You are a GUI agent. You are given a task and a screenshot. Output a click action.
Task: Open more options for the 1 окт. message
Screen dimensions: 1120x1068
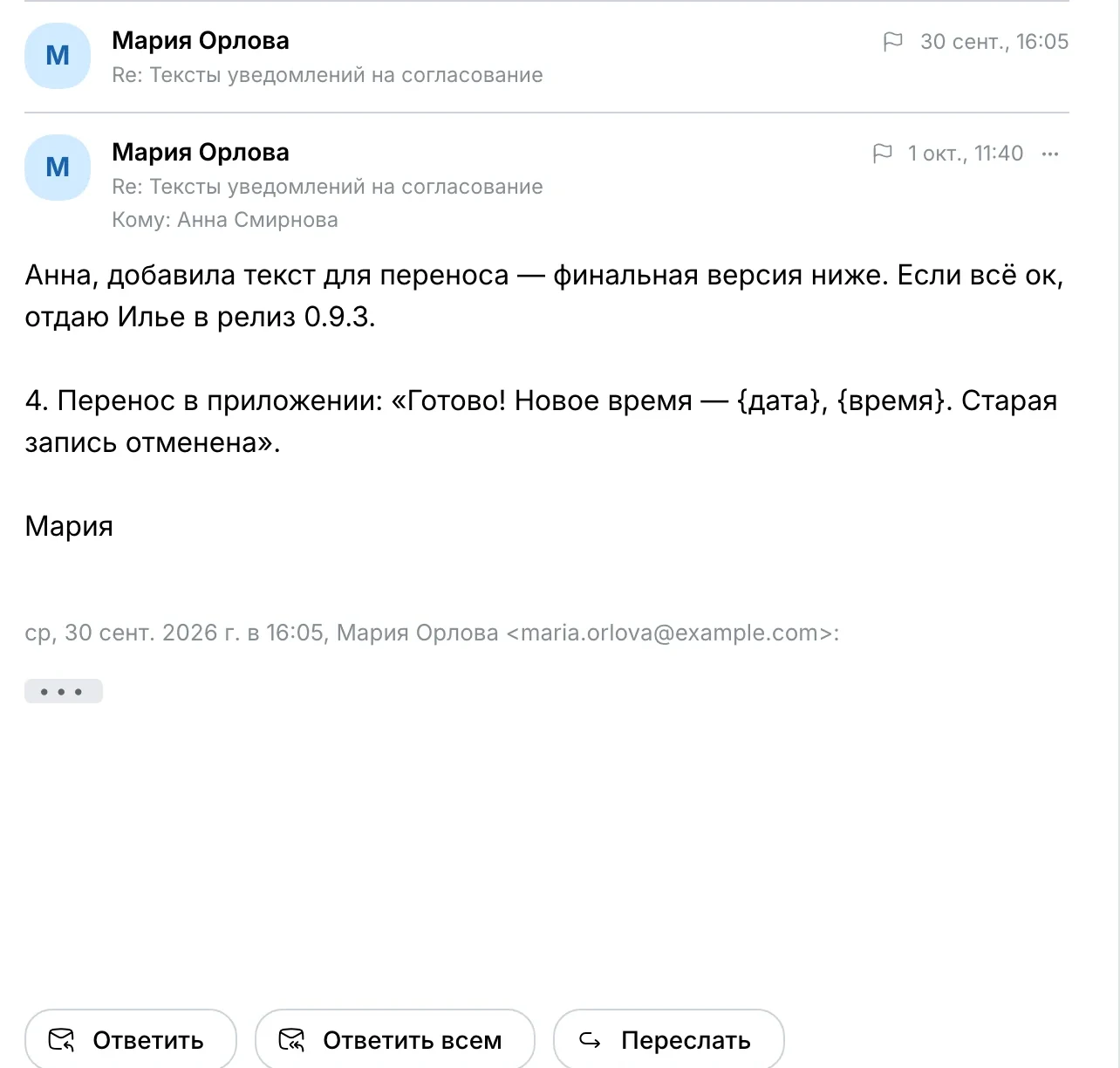(x=1050, y=154)
